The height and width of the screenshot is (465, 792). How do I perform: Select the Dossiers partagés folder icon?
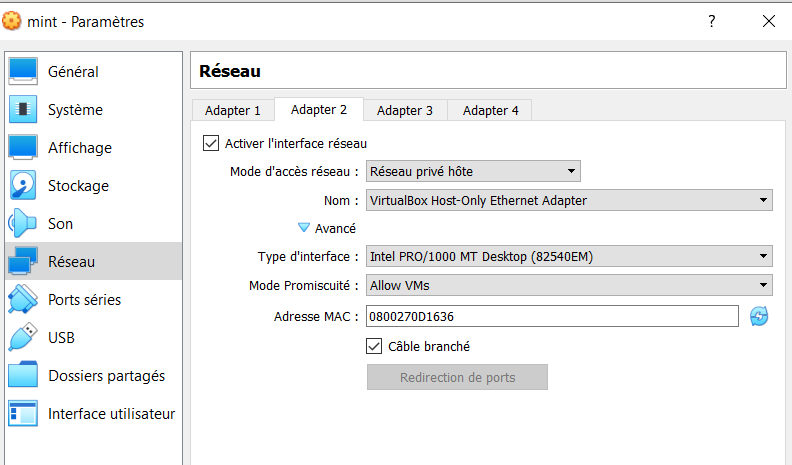click(23, 376)
